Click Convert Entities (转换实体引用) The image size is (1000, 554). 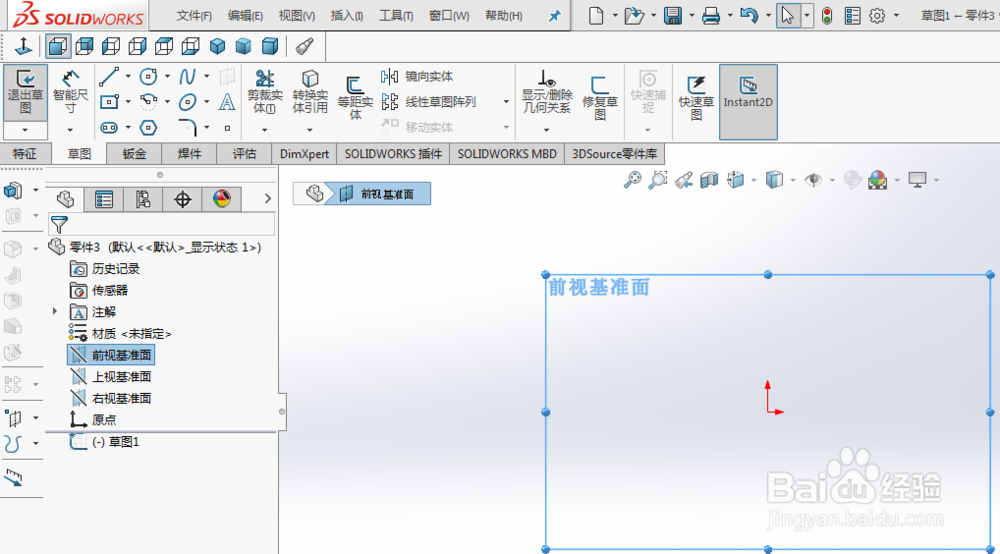(310, 92)
